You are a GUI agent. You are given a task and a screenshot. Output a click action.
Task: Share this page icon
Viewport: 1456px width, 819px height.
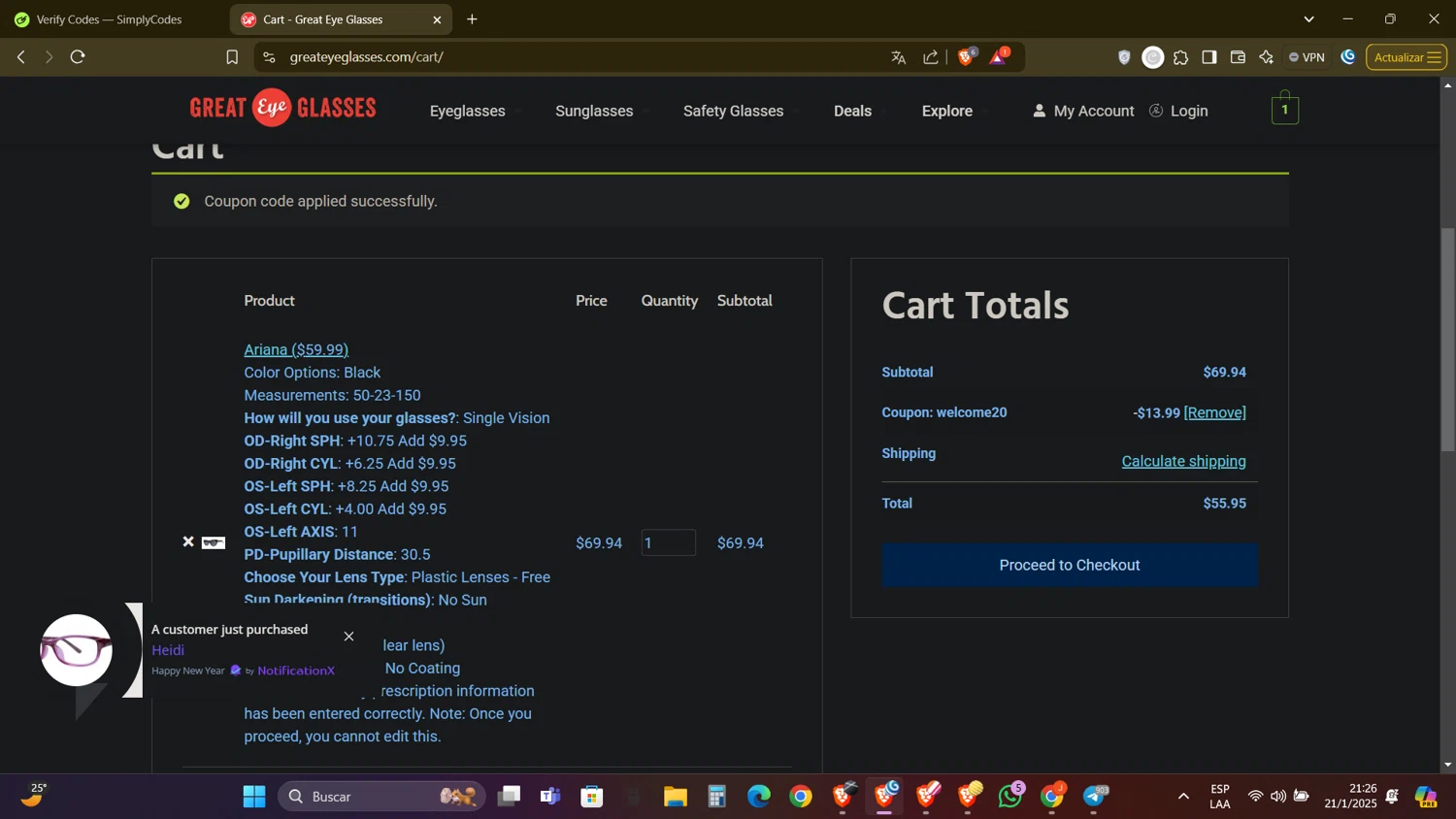pos(931,57)
